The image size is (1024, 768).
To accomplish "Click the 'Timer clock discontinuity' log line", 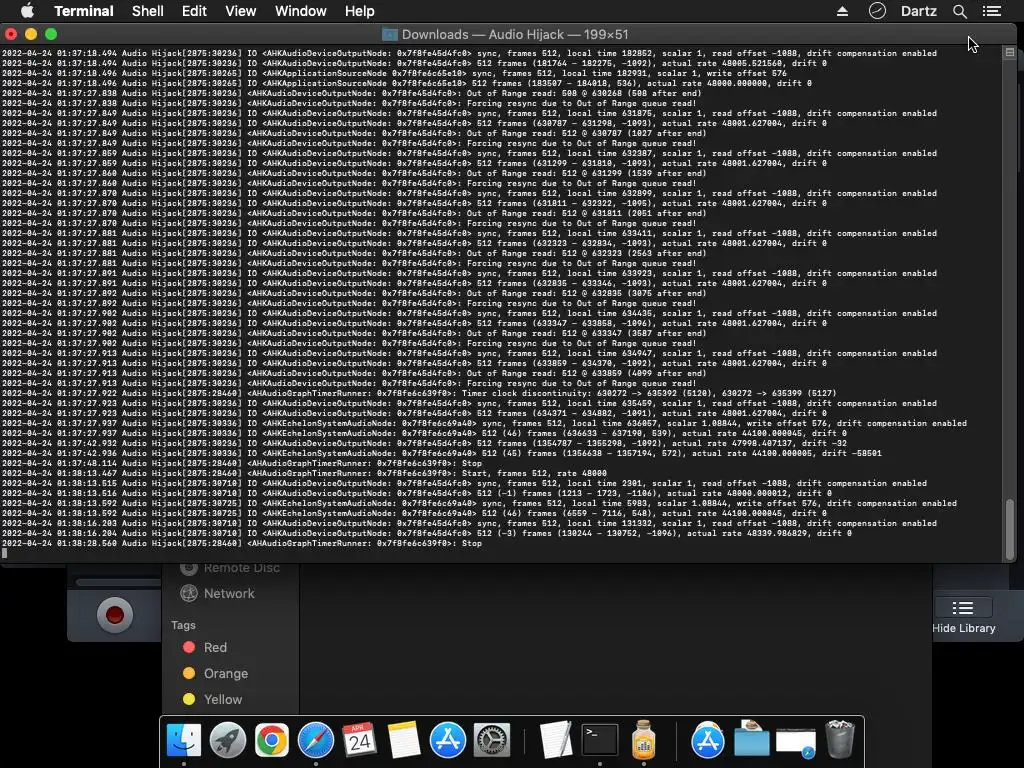I will (x=419, y=393).
